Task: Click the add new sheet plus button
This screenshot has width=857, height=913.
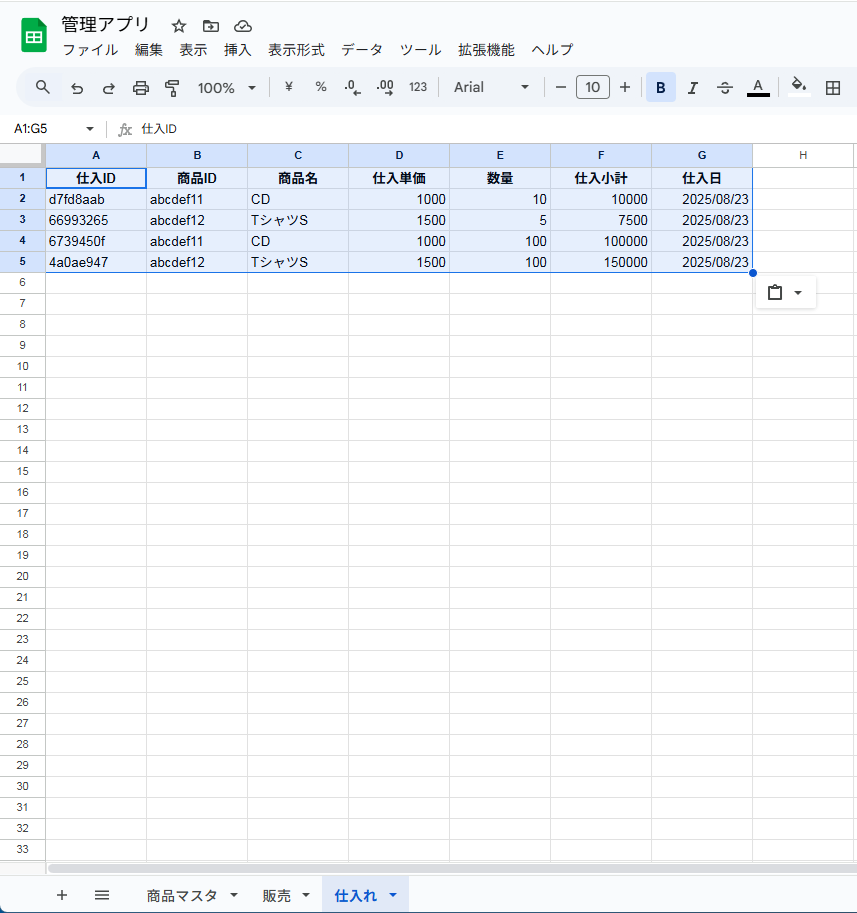Action: tap(62, 895)
